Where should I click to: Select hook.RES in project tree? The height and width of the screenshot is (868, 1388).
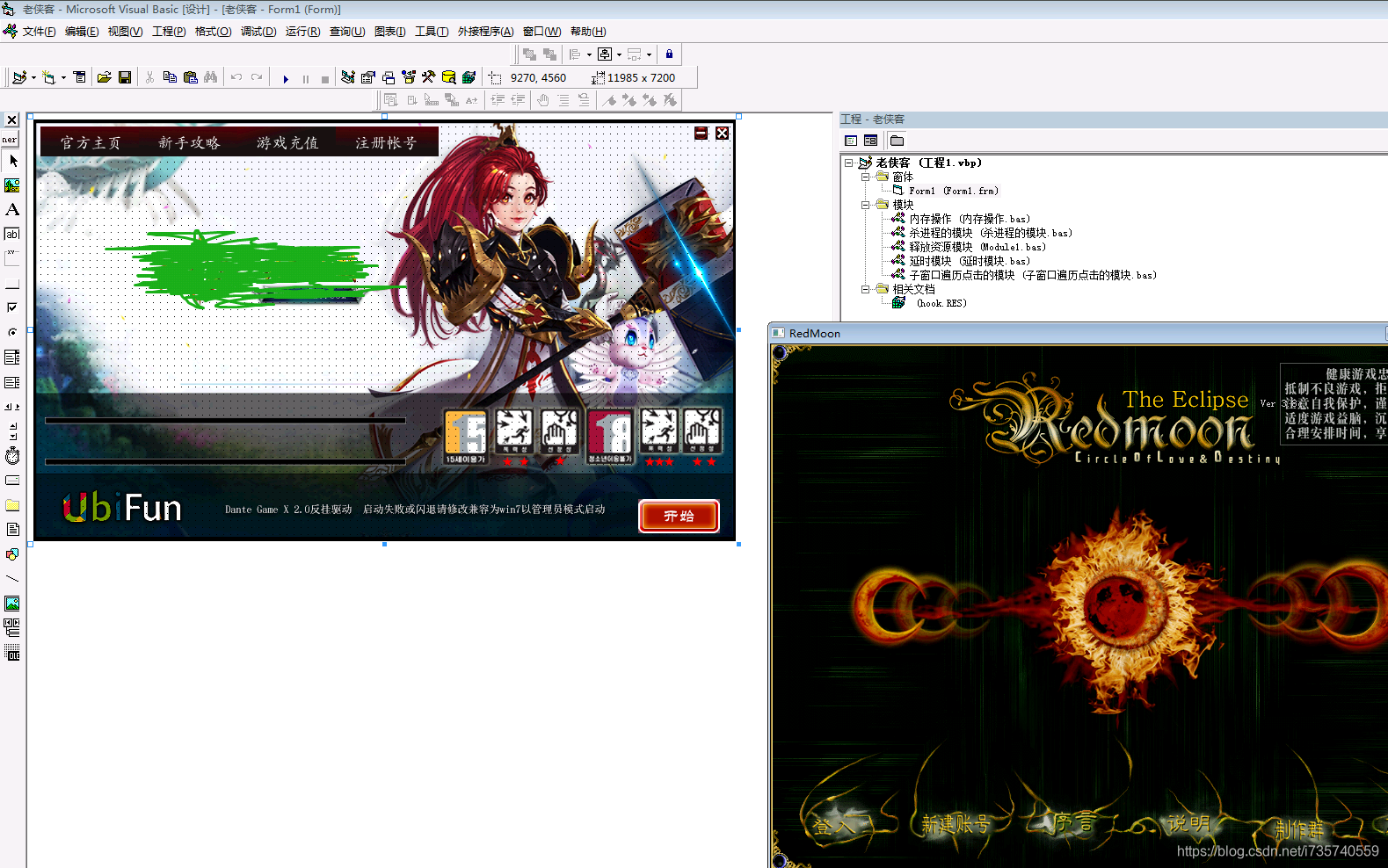tap(941, 303)
